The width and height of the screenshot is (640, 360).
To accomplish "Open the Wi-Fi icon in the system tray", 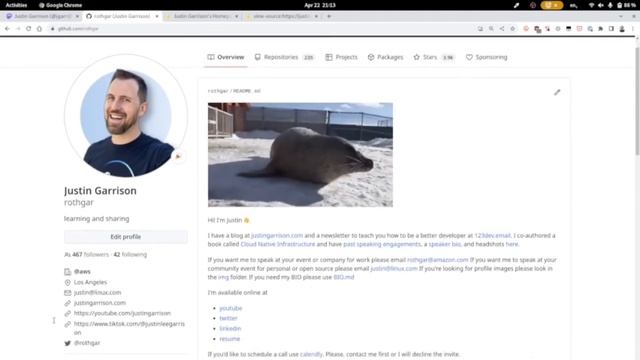I will [591, 5].
